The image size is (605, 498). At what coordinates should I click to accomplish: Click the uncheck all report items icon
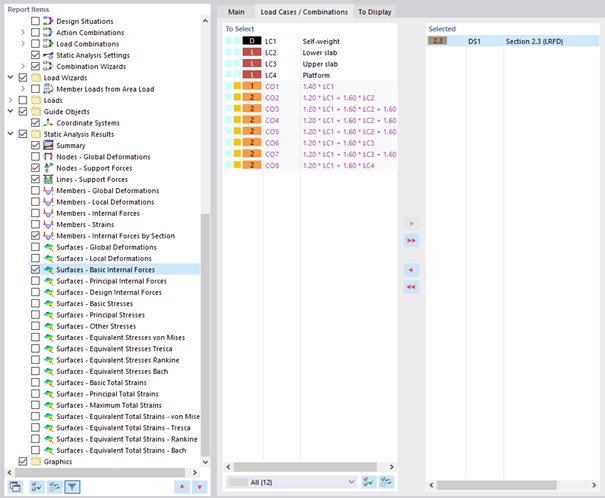click(x=54, y=487)
